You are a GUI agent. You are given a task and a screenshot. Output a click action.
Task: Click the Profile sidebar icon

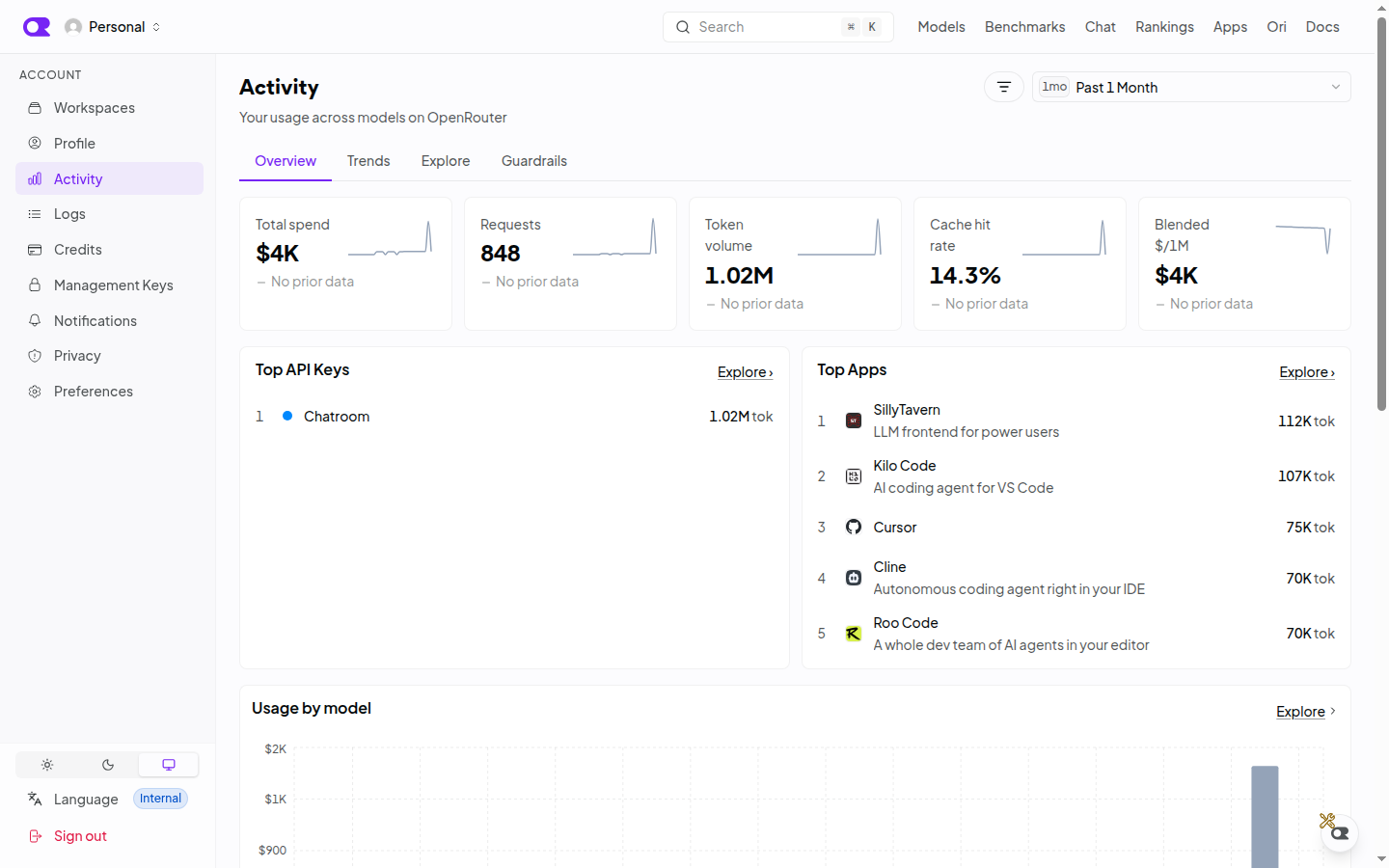(x=35, y=143)
